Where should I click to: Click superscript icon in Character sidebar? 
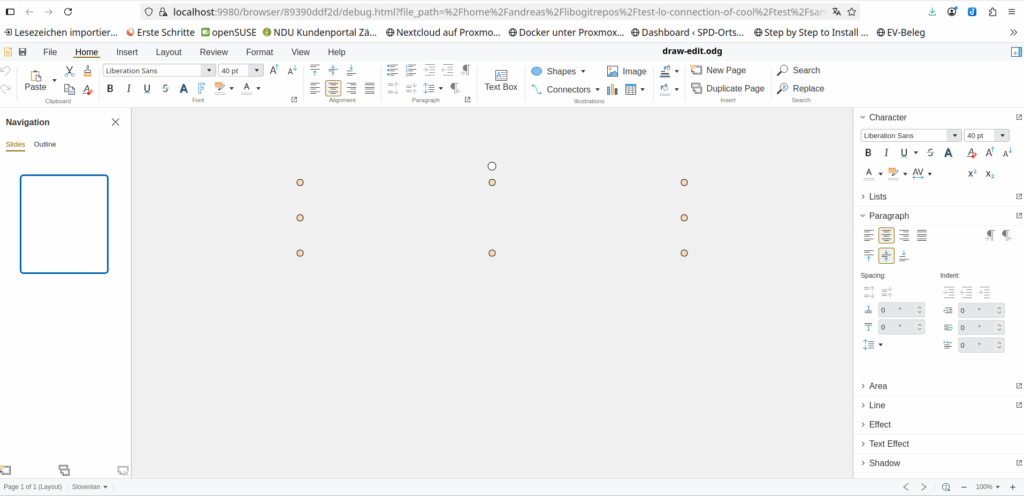tap(972, 174)
